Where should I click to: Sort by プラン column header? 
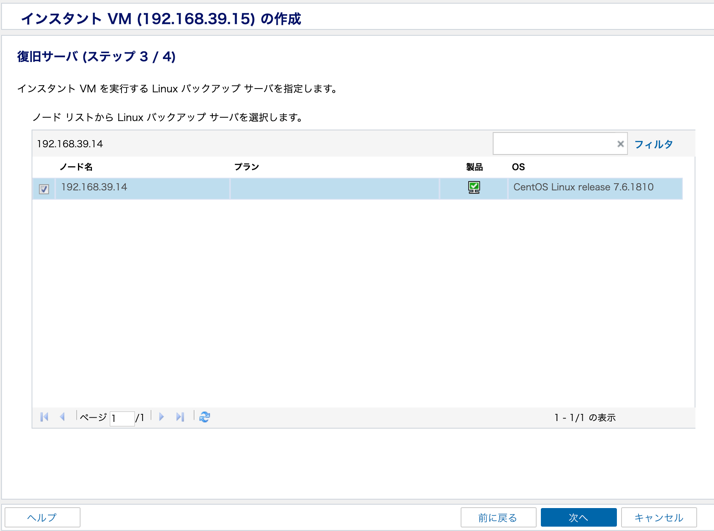point(246,167)
